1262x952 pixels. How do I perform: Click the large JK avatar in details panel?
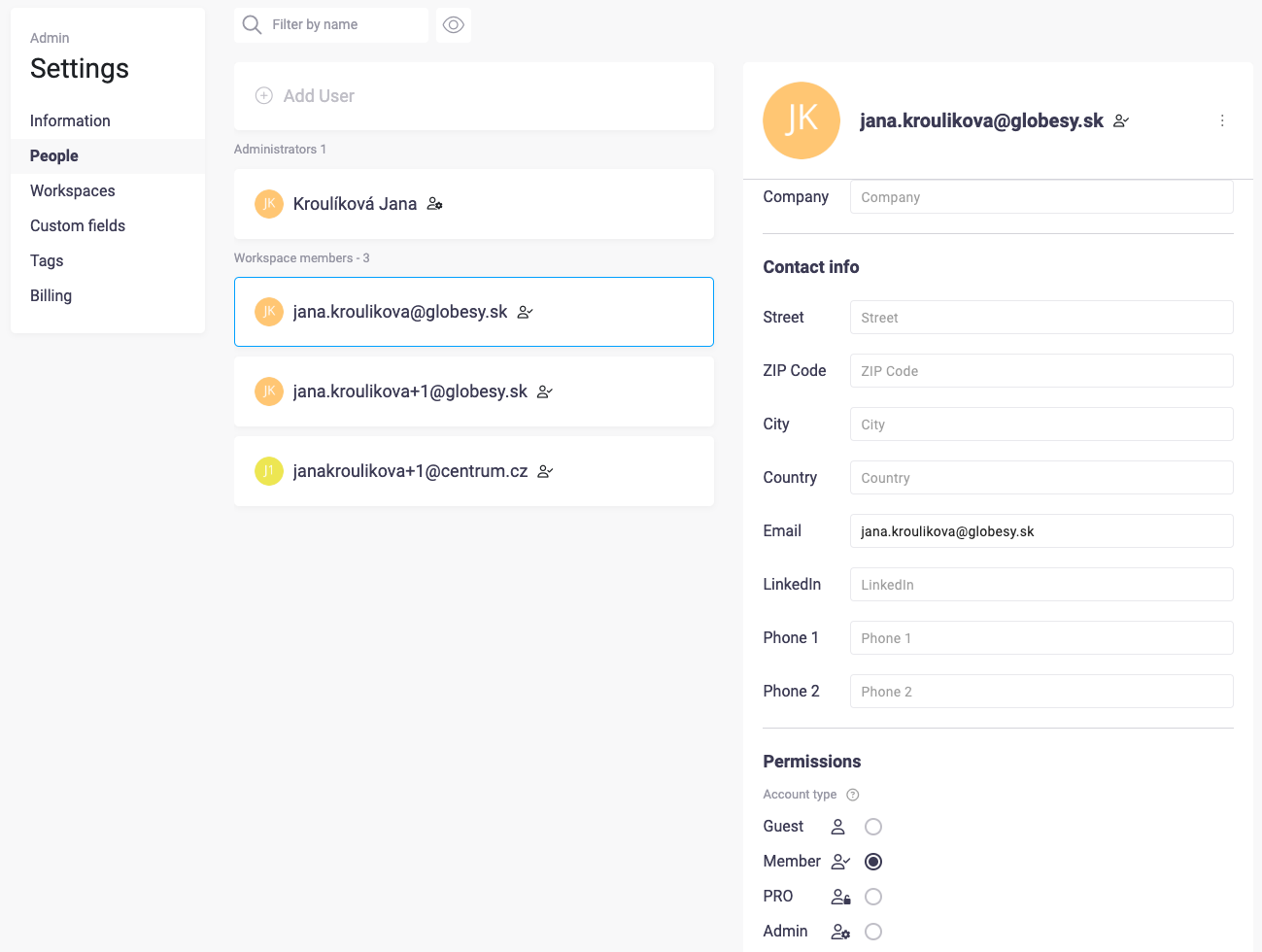click(x=801, y=120)
